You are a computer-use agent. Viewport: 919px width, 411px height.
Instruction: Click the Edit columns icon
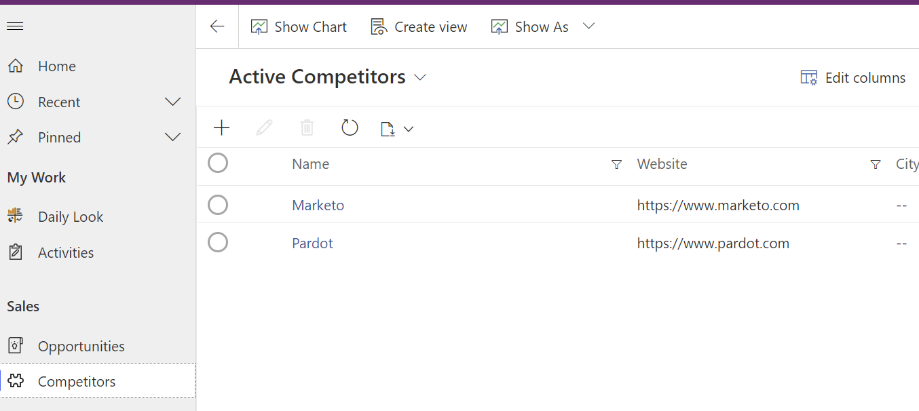tap(809, 77)
